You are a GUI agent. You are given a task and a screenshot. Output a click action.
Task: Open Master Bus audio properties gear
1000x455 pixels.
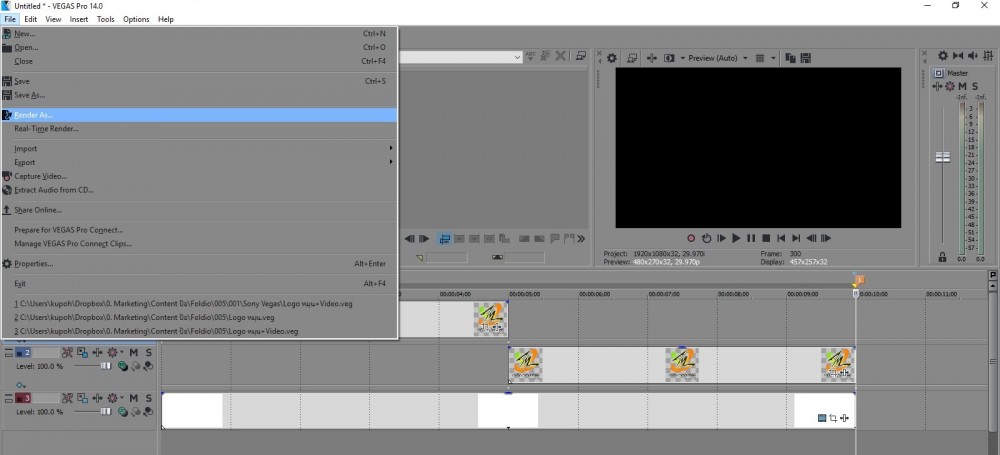(x=943, y=56)
